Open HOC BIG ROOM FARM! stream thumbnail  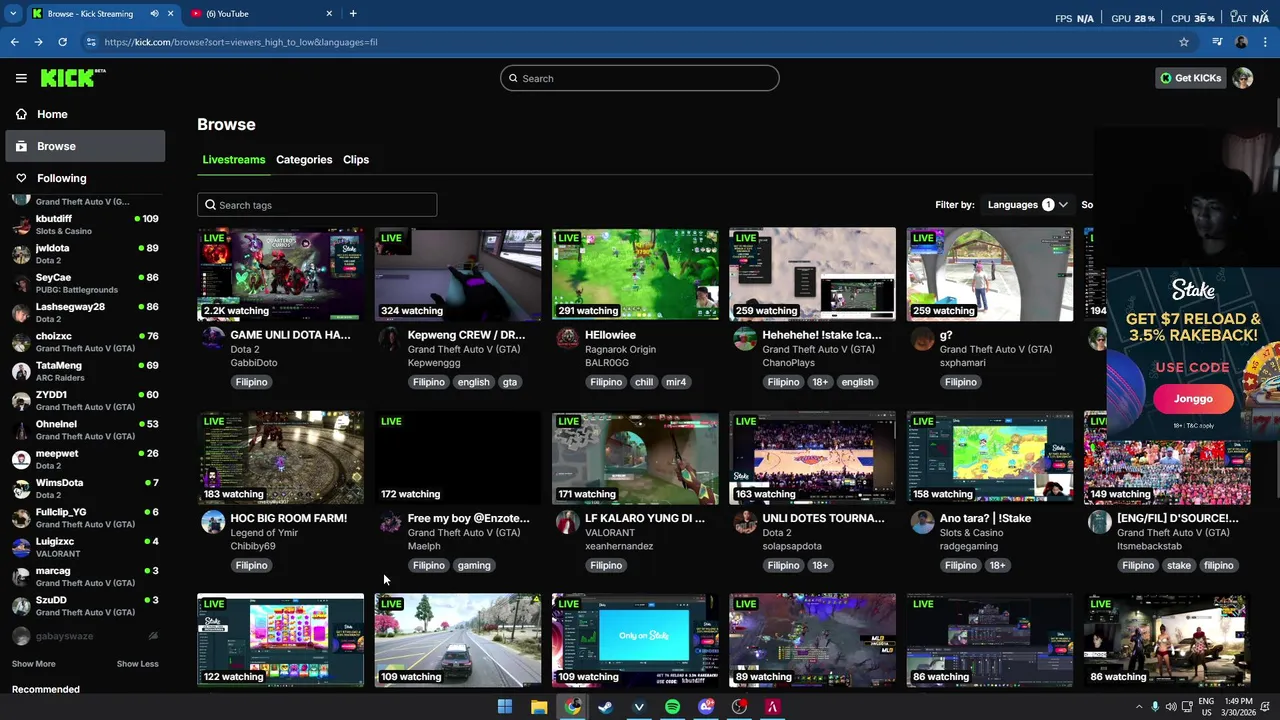281,458
